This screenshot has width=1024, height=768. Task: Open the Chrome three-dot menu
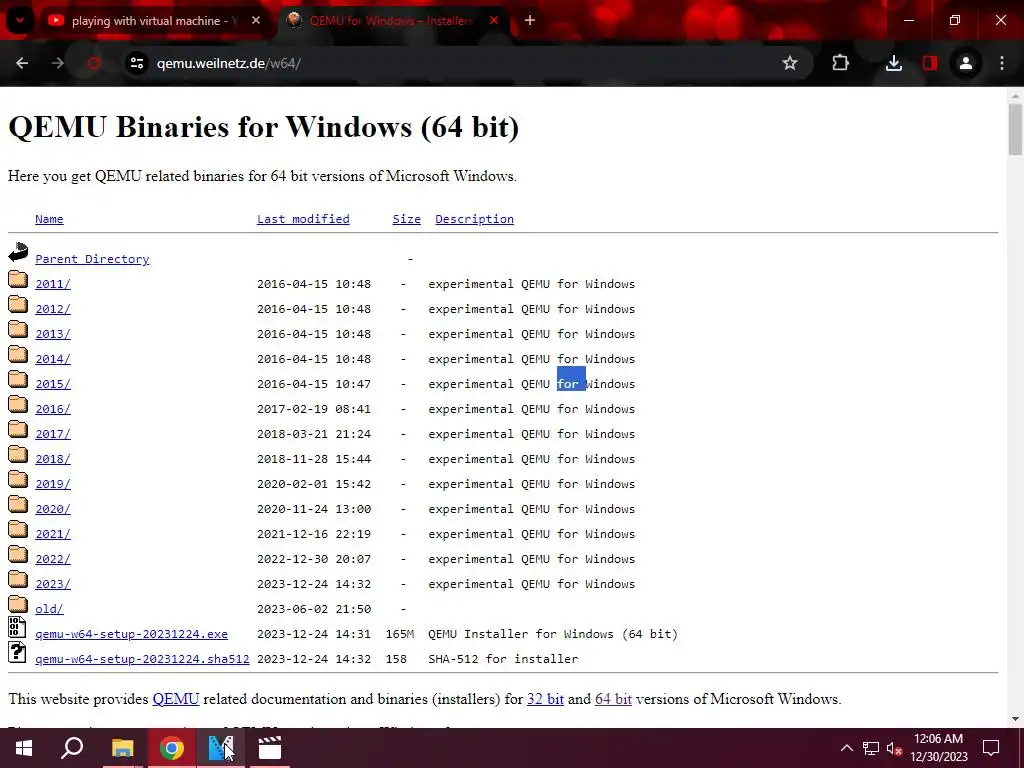[1002, 63]
